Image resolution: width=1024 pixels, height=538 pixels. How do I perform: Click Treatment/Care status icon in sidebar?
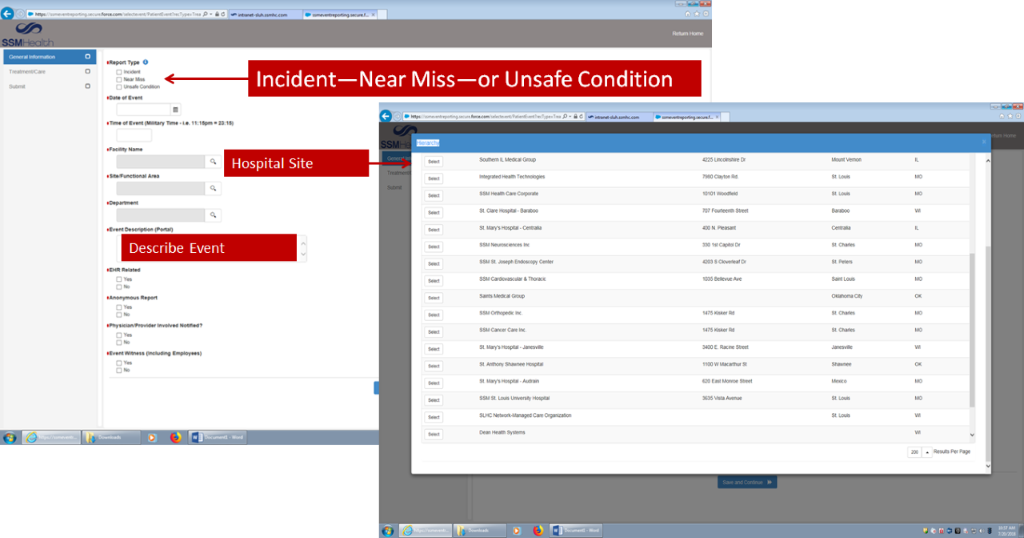coord(88,71)
